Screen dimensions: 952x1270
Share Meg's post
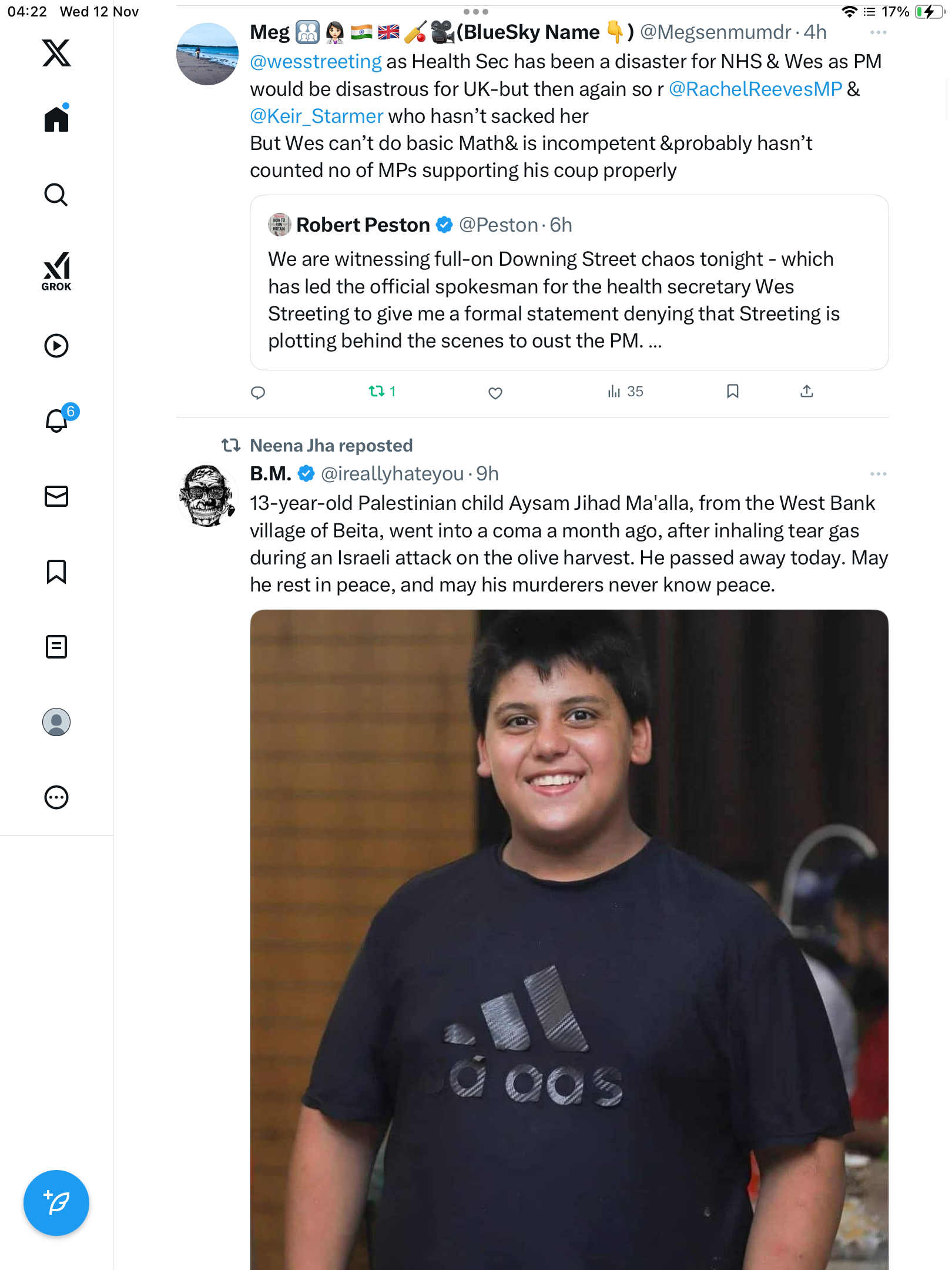(807, 392)
